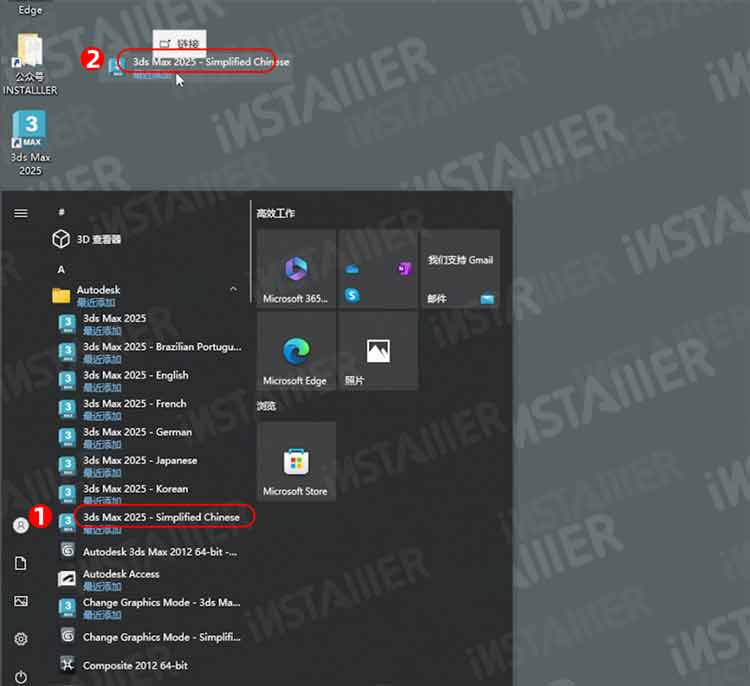Viewport: 750px width, 686px height.
Task: Open Composite 2012 64-bit entry
Action: click(x=149, y=665)
